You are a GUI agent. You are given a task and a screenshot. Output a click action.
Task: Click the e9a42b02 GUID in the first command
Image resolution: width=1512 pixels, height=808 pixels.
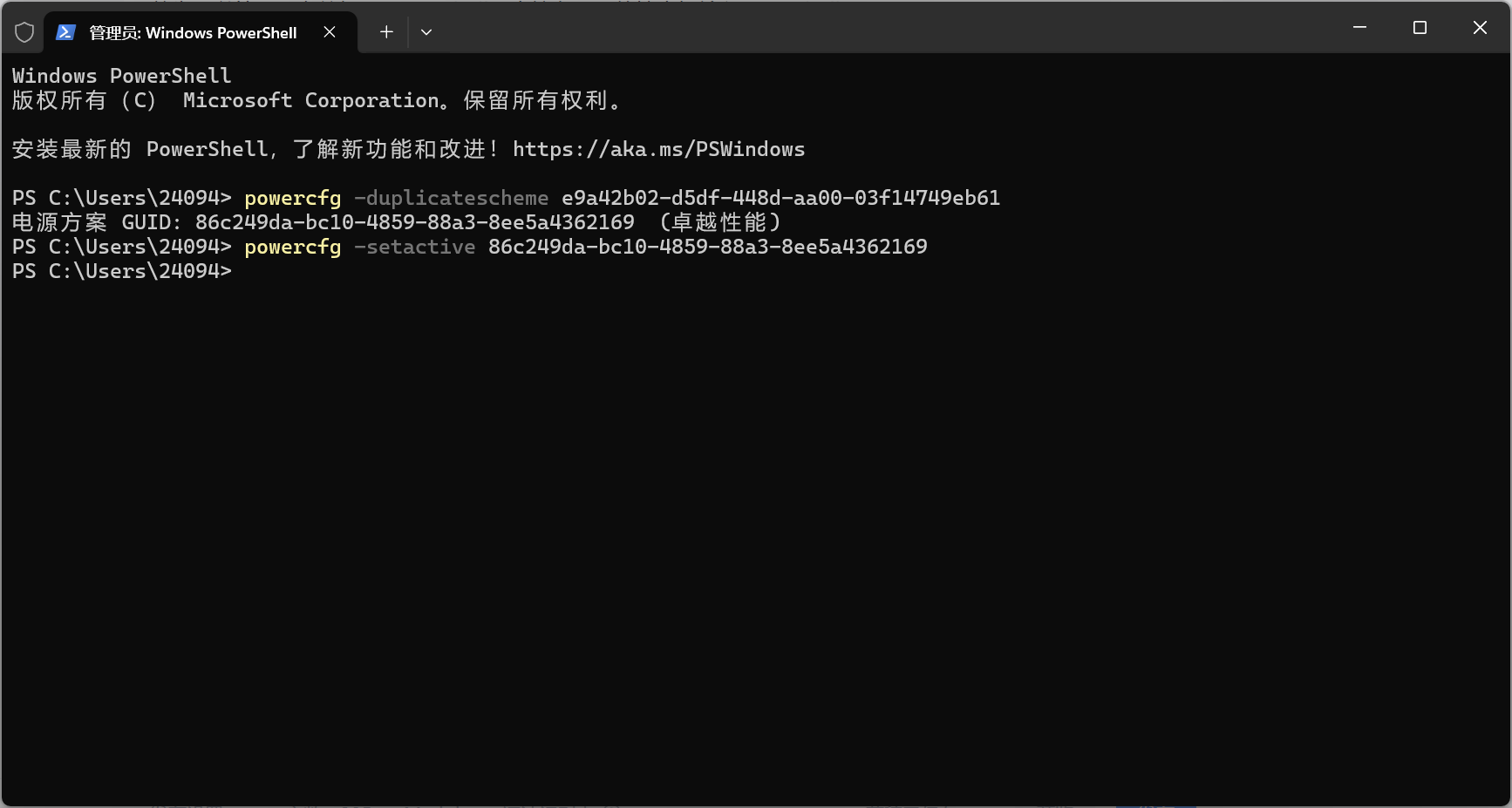coord(780,198)
